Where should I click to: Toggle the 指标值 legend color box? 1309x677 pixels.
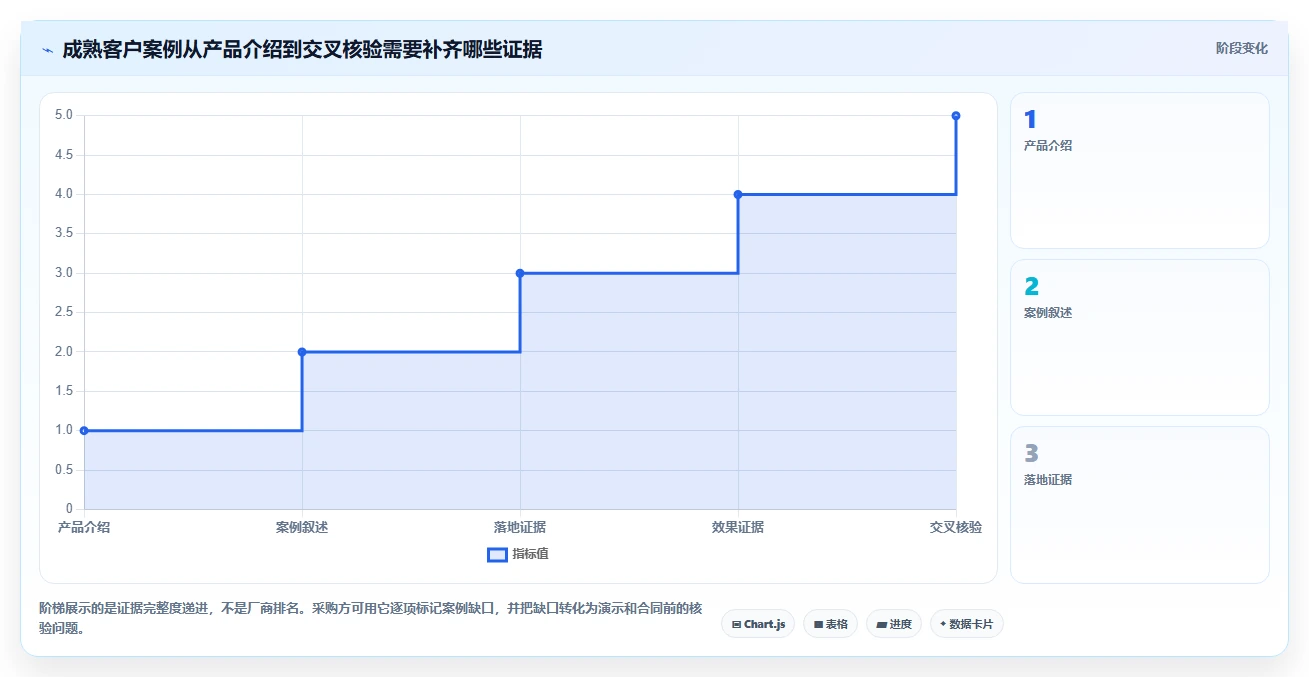point(497,554)
